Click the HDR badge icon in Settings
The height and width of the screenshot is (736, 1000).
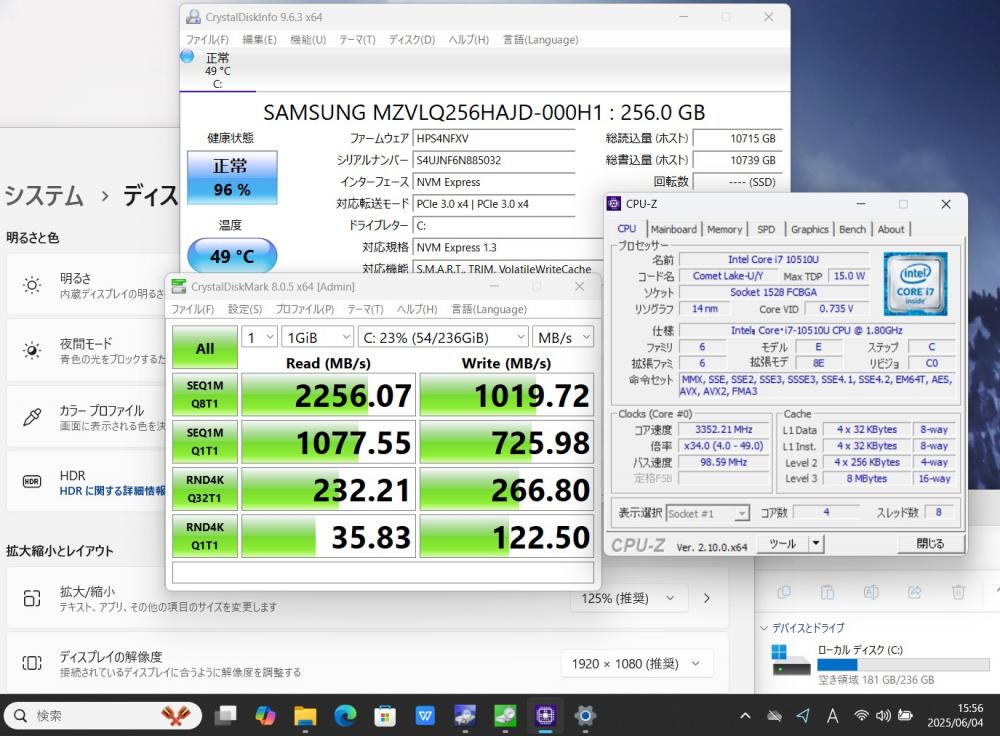pyautogui.click(x=32, y=482)
